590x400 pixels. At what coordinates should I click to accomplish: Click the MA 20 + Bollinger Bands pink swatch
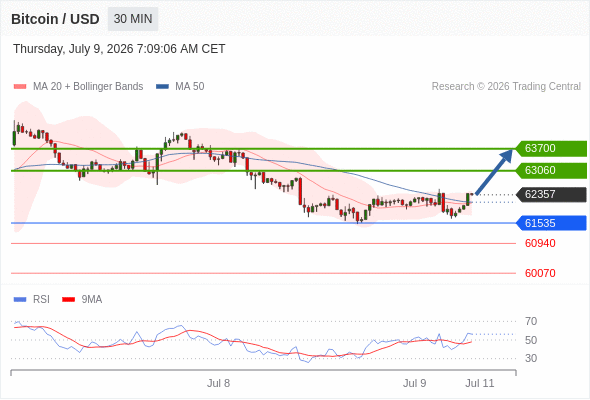20,87
